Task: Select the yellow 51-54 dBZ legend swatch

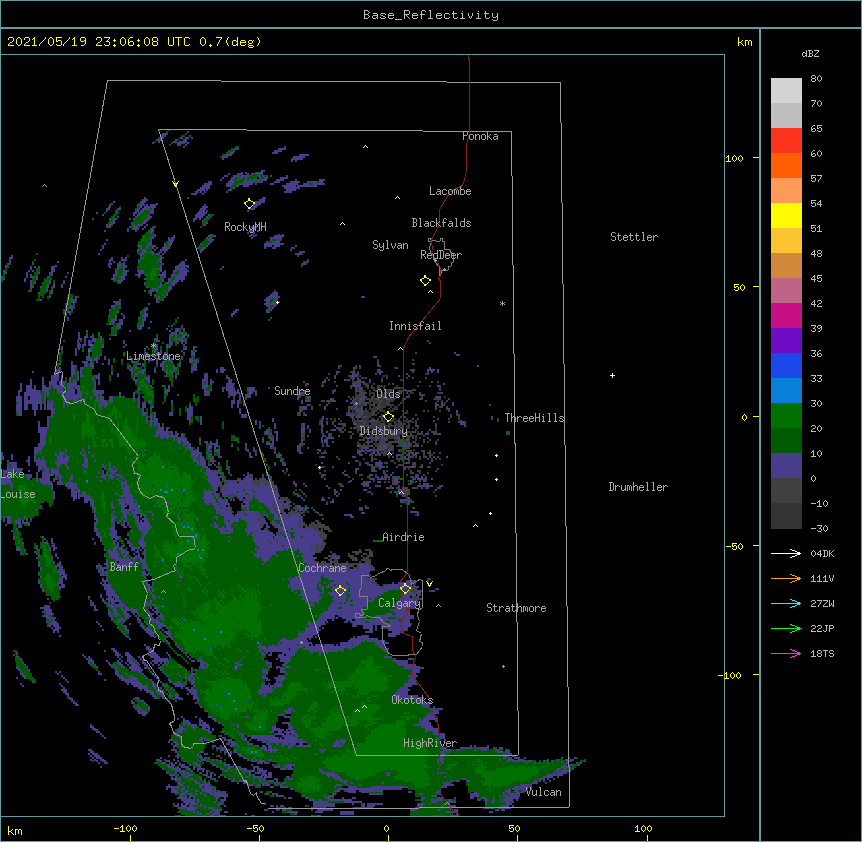Action: pyautogui.click(x=786, y=215)
